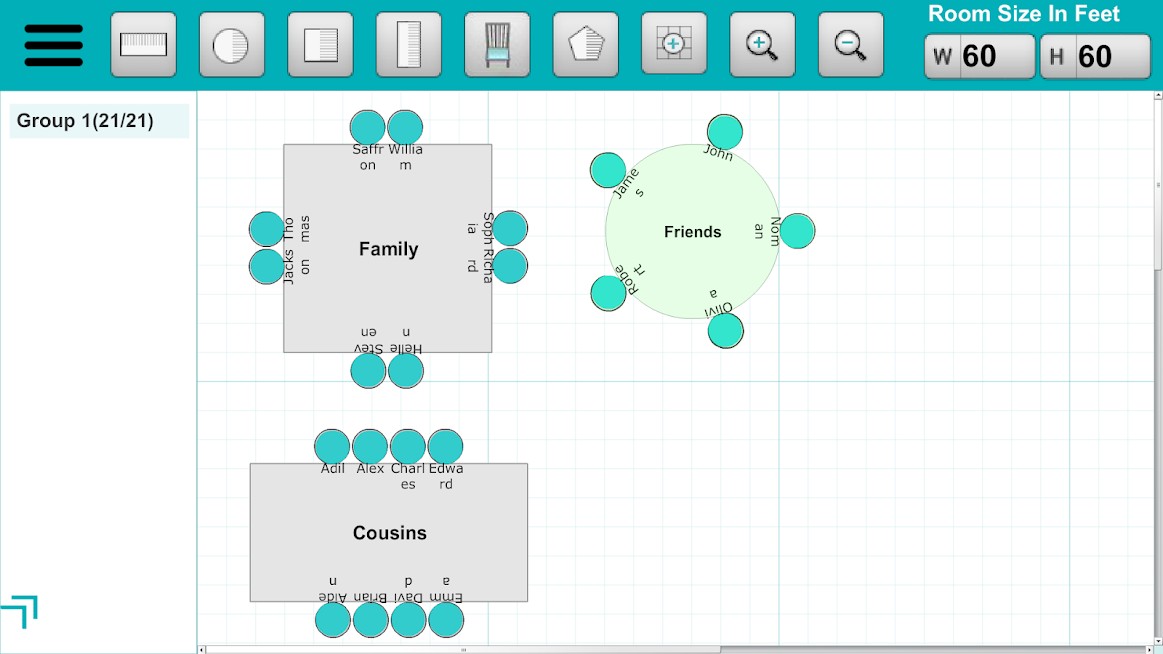Zoom in with the magnifier plus button
The height and width of the screenshot is (654, 1163).
[762, 45]
